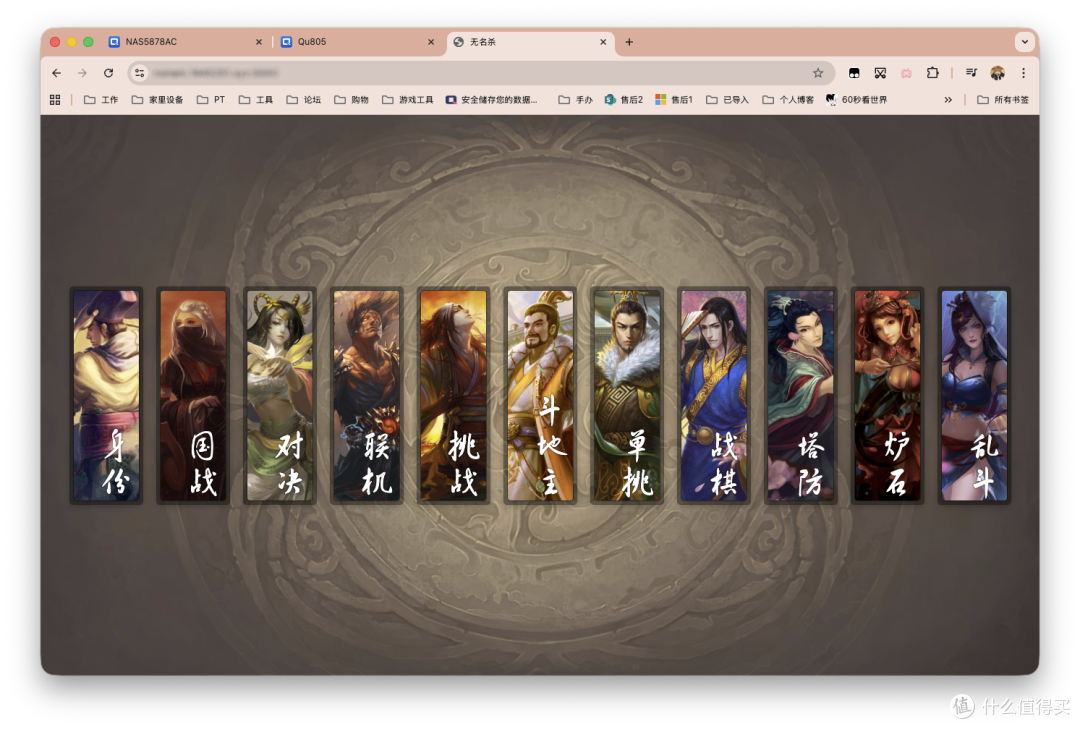Open the 塔防 tower defense card
This screenshot has width=1080, height=729.
800,396
